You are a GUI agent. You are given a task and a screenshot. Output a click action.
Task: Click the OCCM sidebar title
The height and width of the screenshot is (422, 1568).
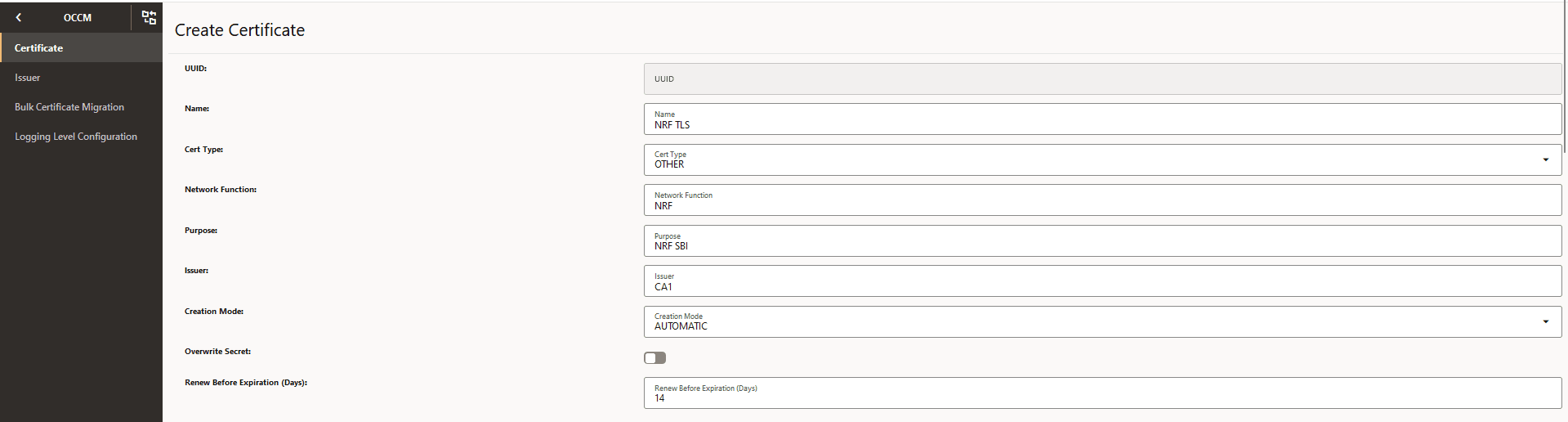pos(78,17)
